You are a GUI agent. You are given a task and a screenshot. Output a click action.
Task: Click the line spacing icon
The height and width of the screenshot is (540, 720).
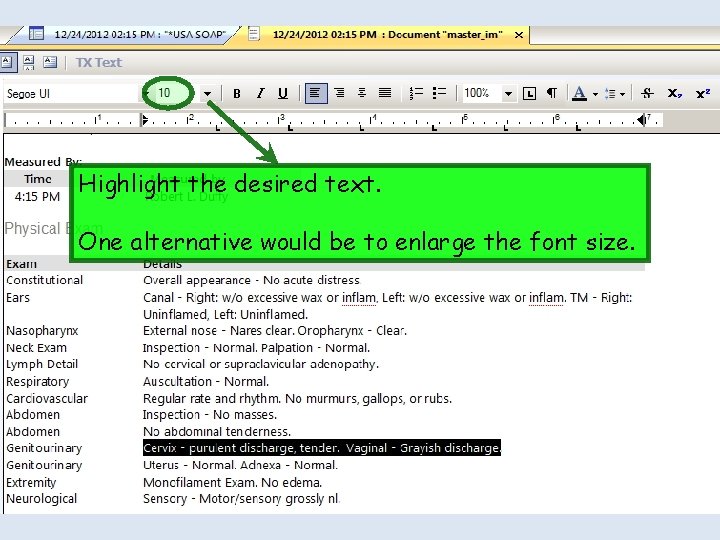tap(610, 94)
